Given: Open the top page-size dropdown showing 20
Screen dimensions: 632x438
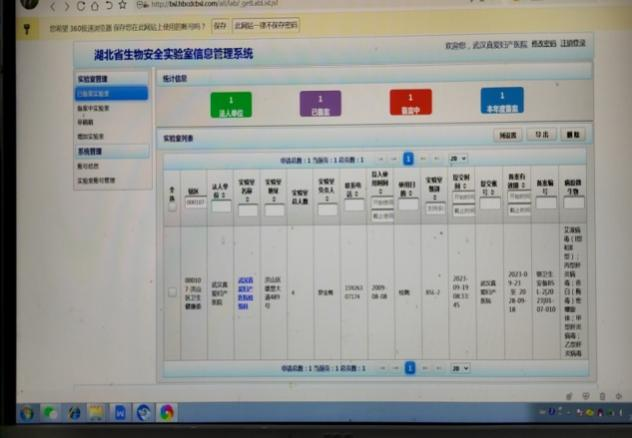Looking at the screenshot, I should tap(458, 158).
